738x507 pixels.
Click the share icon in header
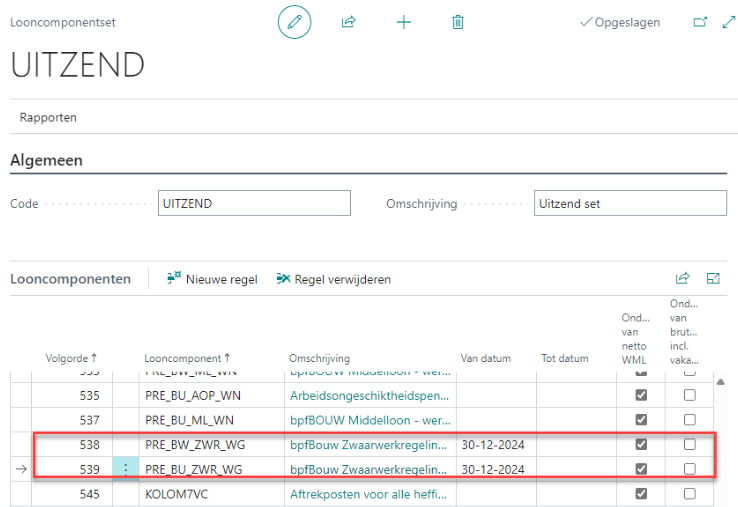pyautogui.click(x=349, y=22)
